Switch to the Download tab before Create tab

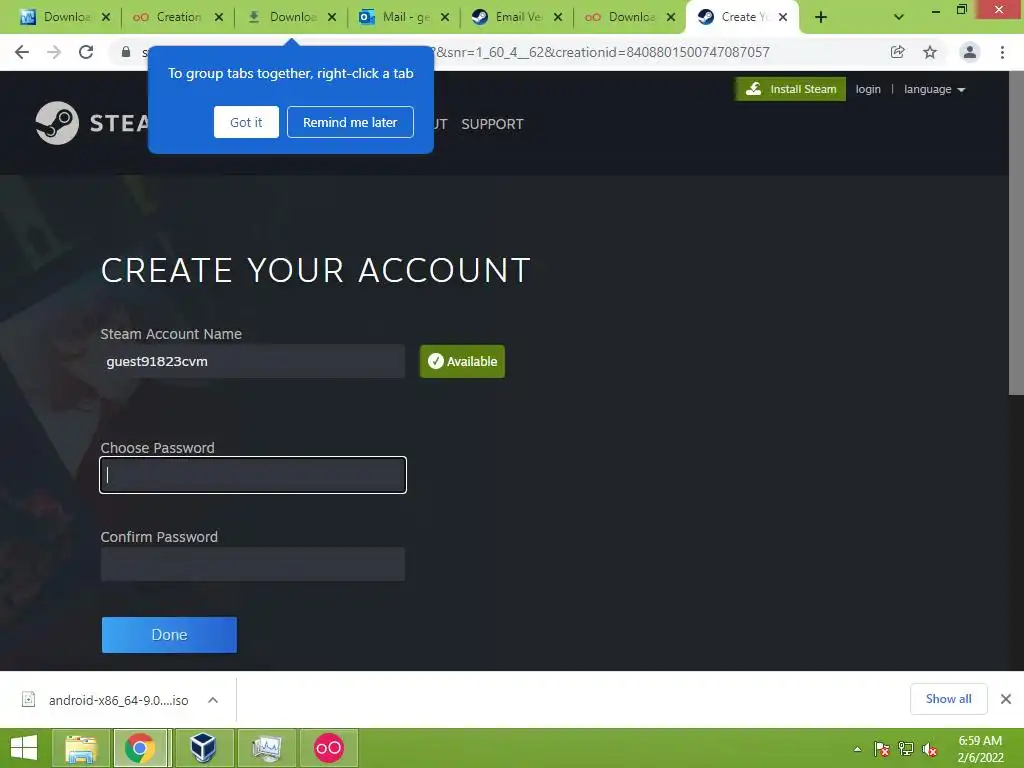click(x=621, y=17)
